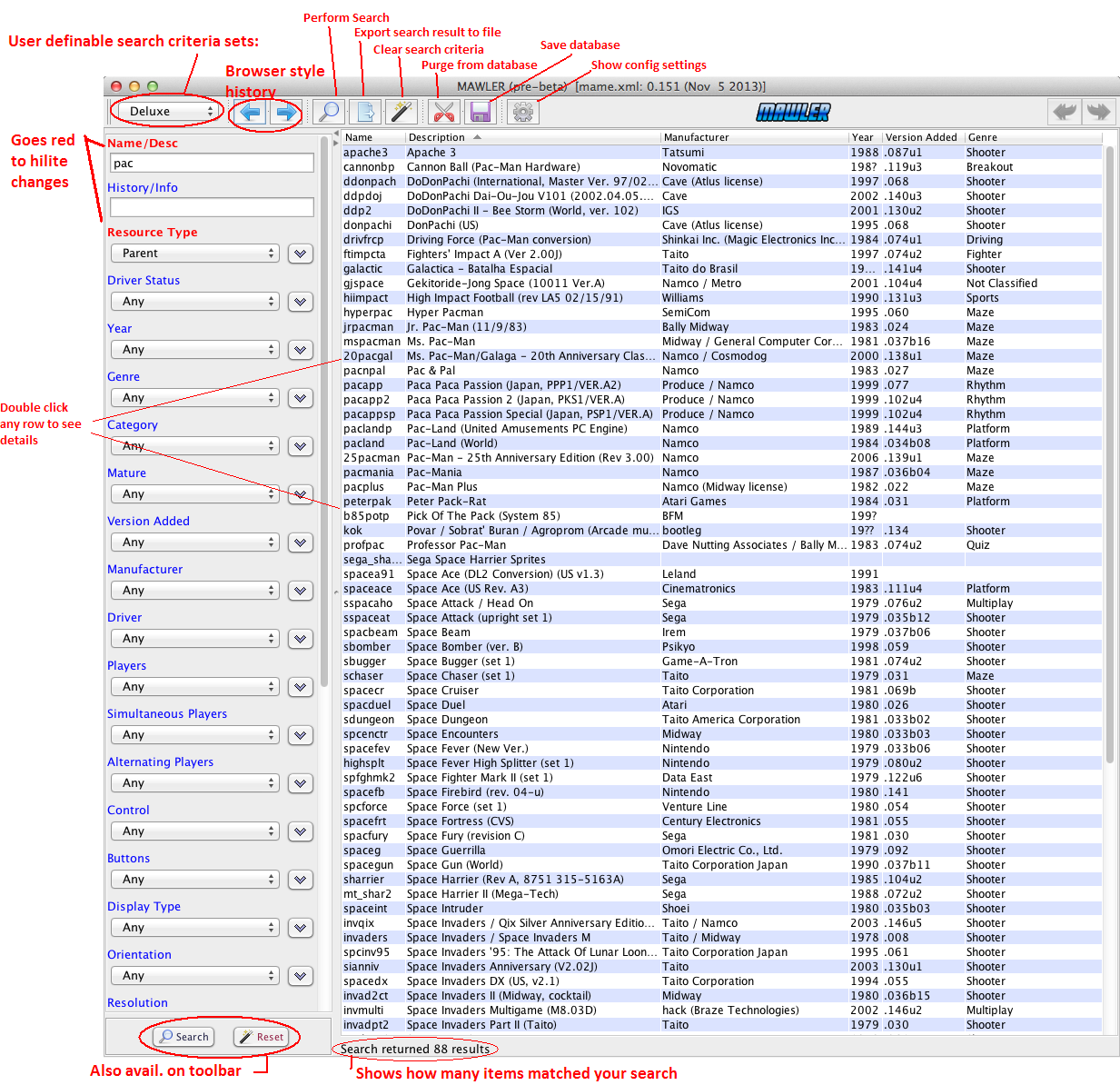Click the filter panel vertical scrollbar

[x=324, y=413]
